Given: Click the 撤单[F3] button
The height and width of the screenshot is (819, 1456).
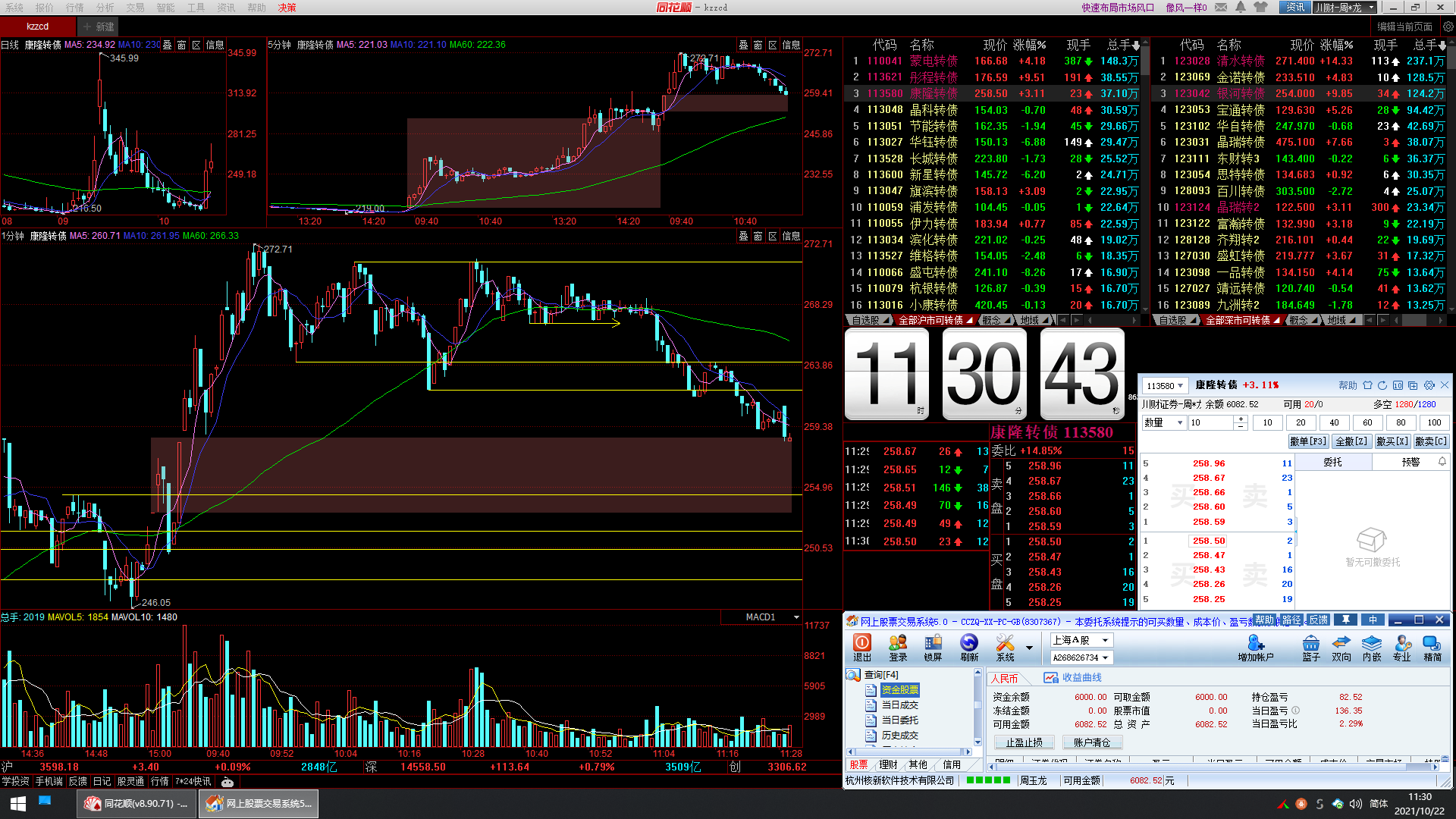Looking at the screenshot, I should click(1308, 441).
